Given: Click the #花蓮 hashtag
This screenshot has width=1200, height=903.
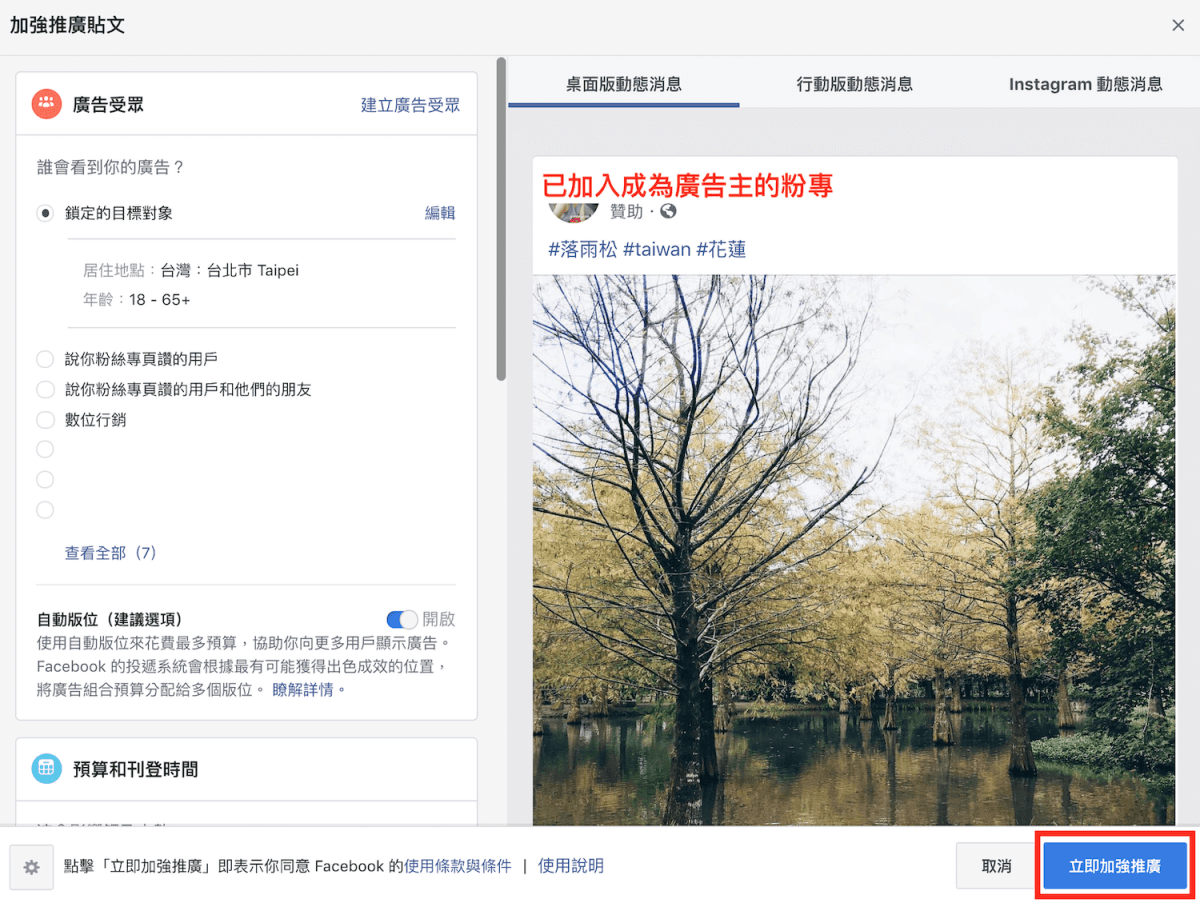Looking at the screenshot, I should tap(721, 249).
